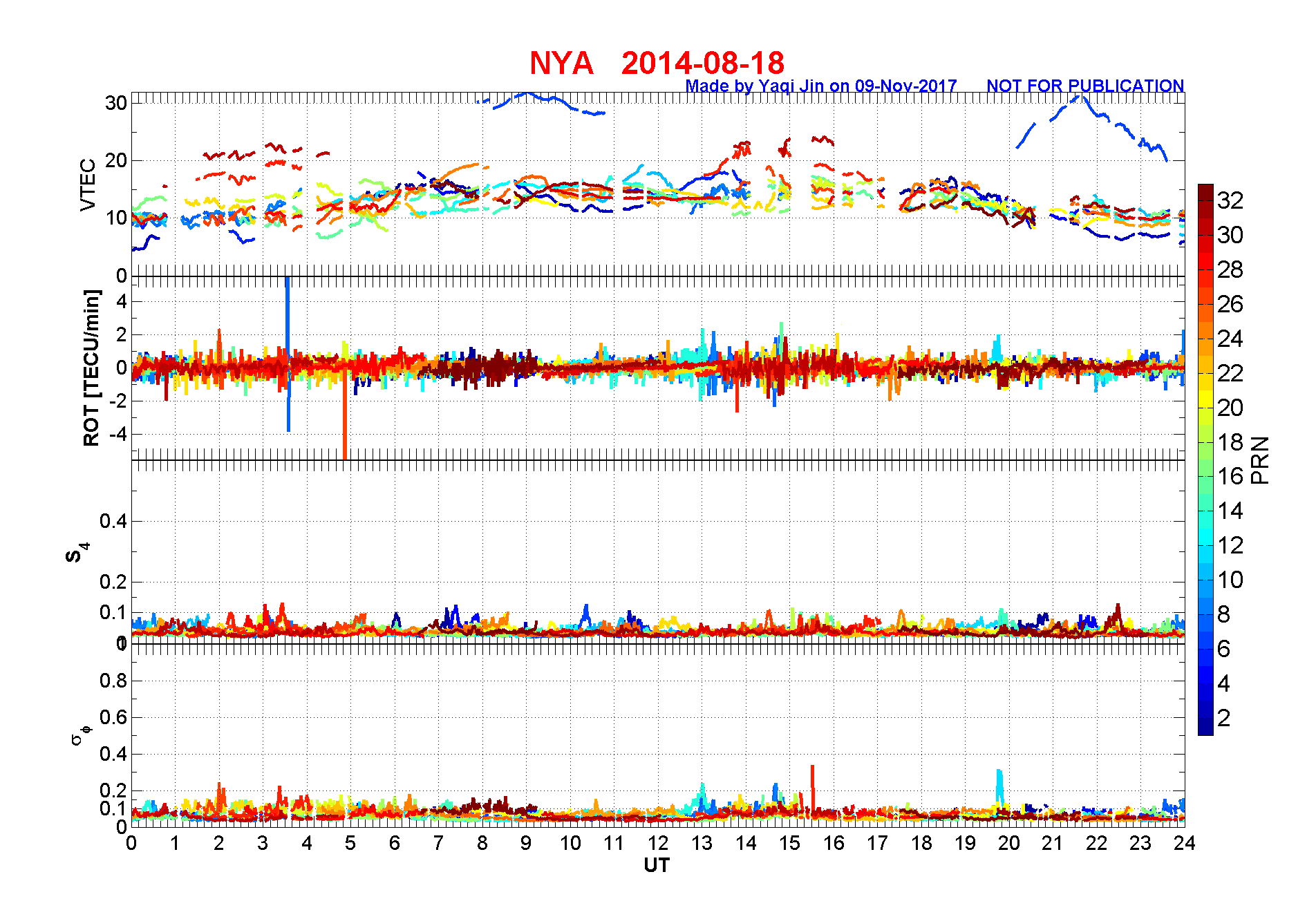Click the ROT [TECU/min] axis label
1316x919 pixels.
coord(91,368)
